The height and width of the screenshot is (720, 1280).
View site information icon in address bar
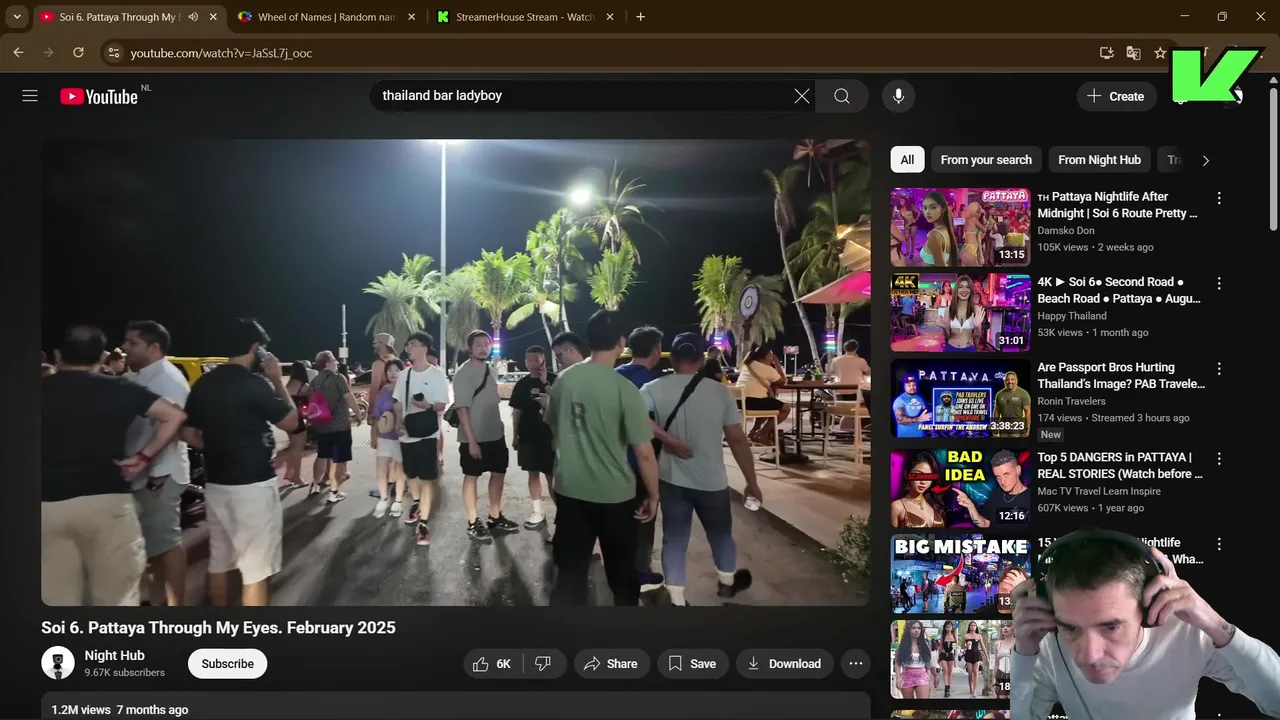click(x=113, y=53)
